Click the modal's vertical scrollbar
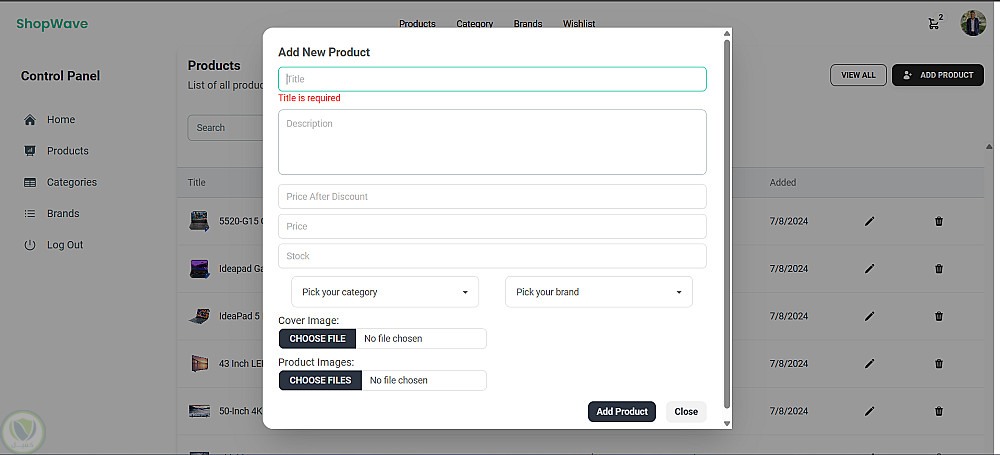The width and height of the screenshot is (1000, 455). click(727, 220)
